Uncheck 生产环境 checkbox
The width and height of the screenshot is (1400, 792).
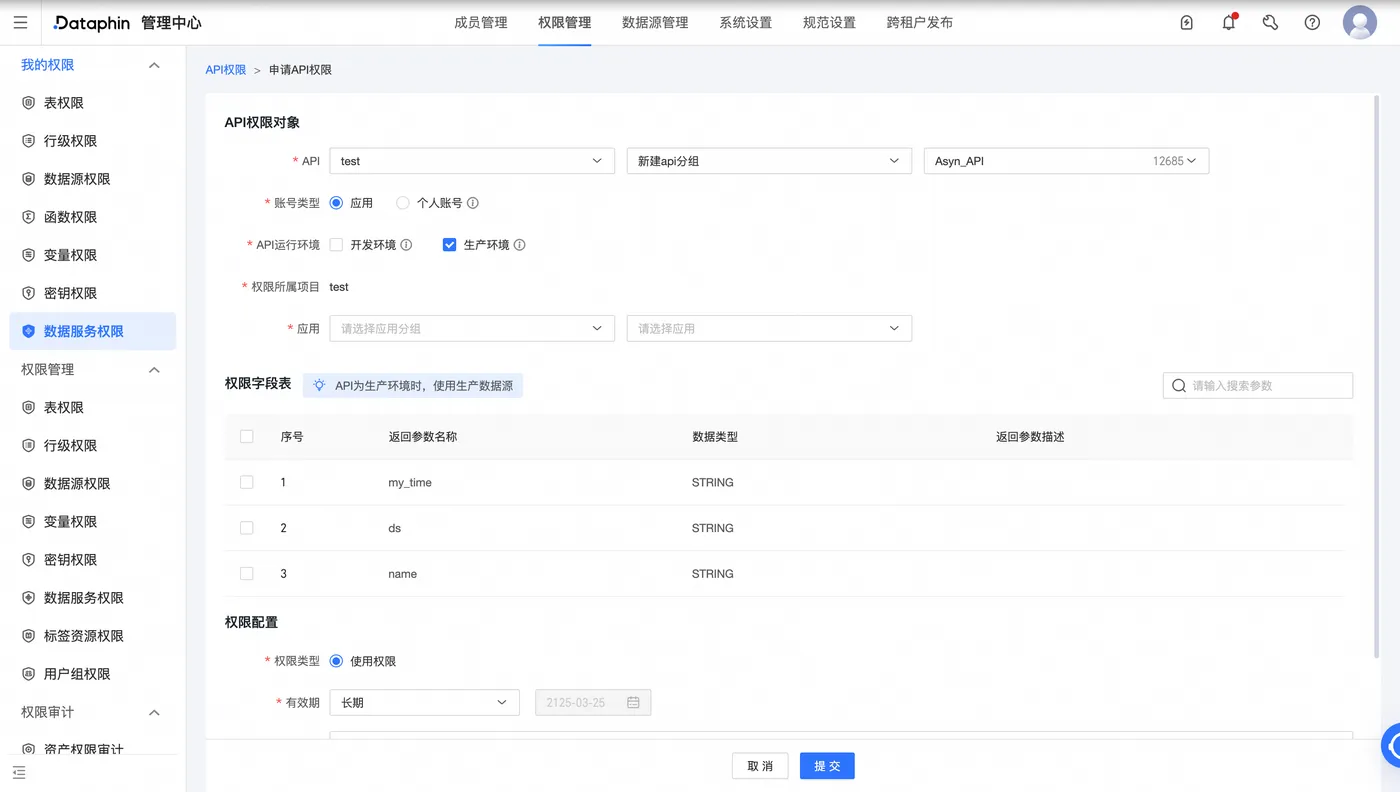pos(450,245)
